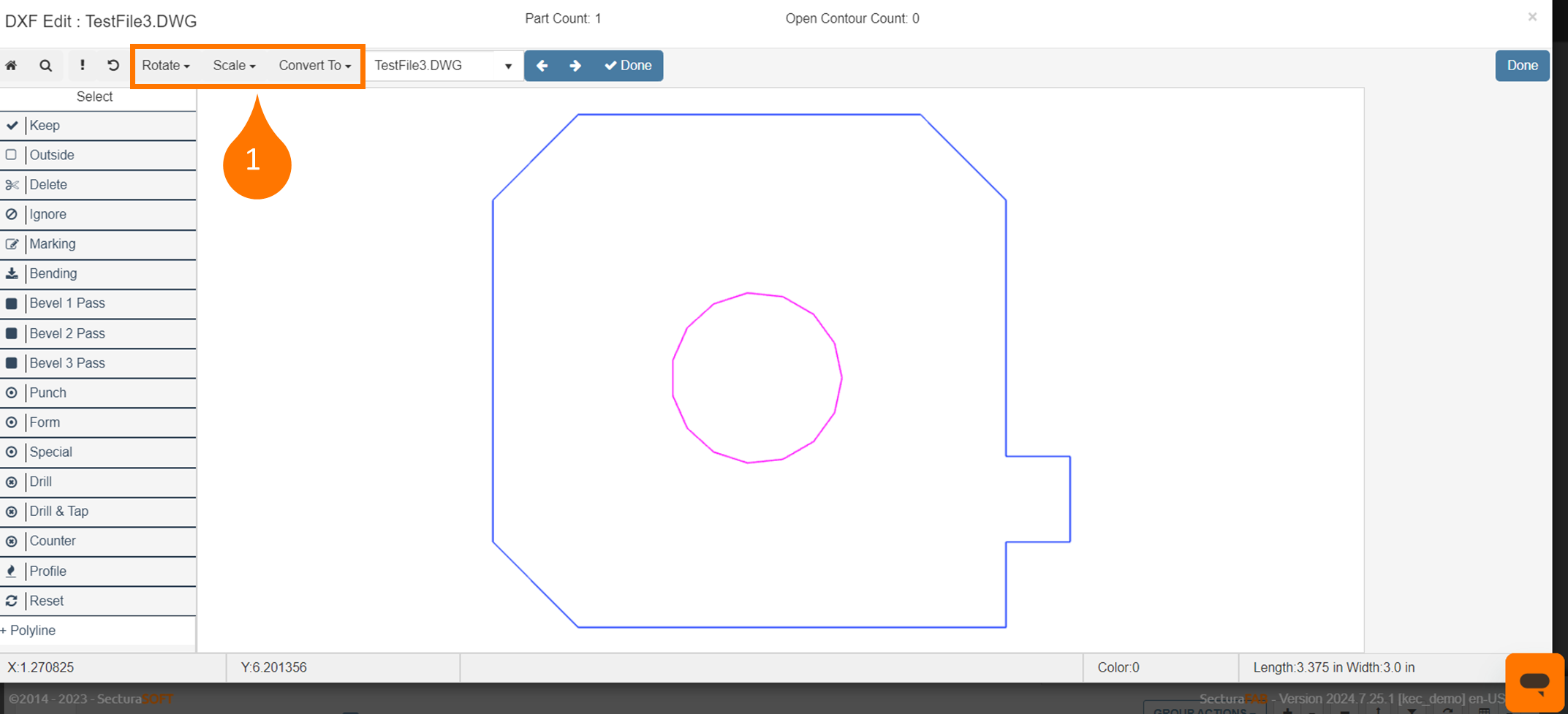Click the magnifier search icon

coord(45,66)
